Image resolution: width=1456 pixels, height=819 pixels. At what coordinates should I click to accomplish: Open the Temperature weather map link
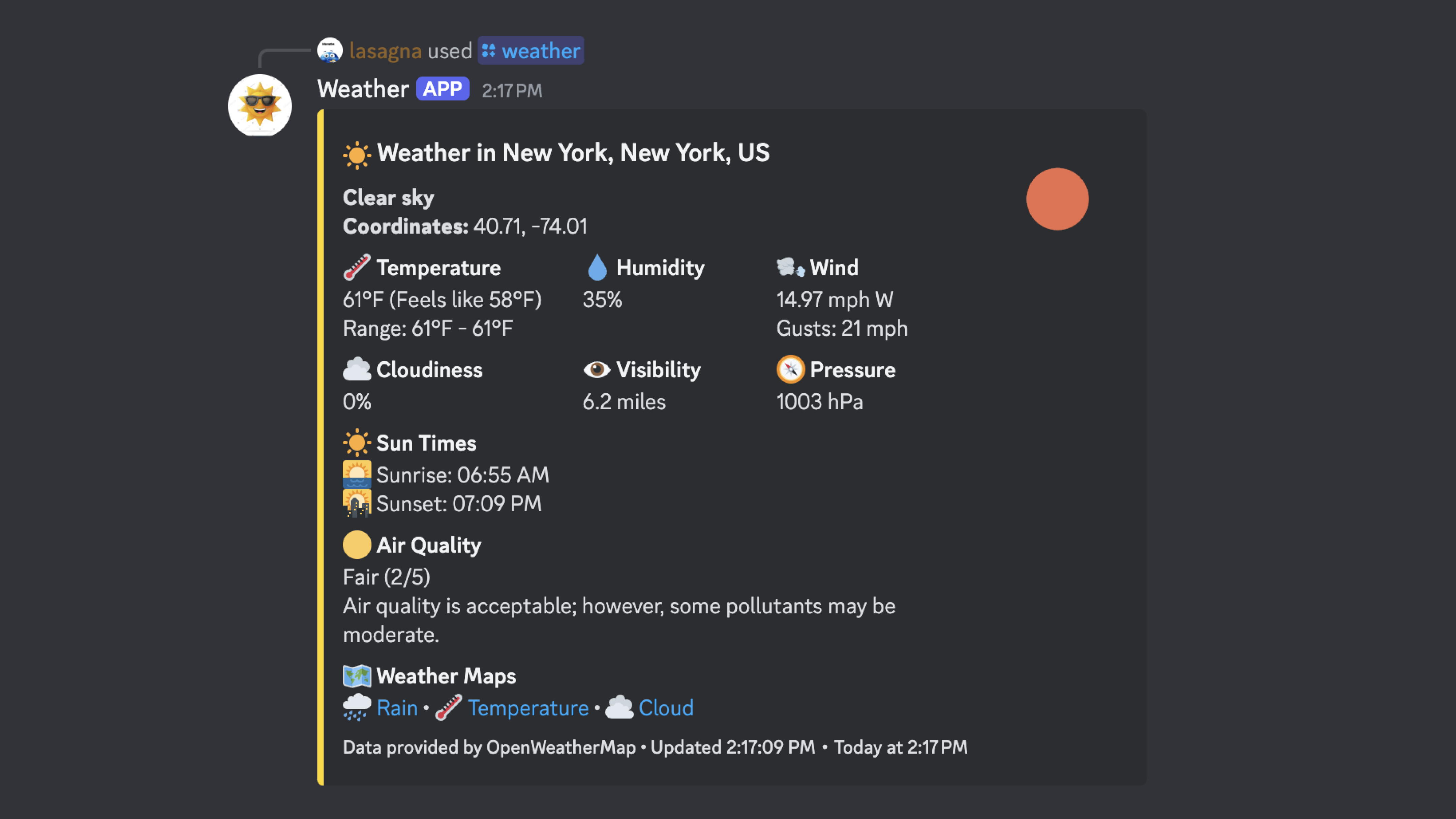pos(528,708)
